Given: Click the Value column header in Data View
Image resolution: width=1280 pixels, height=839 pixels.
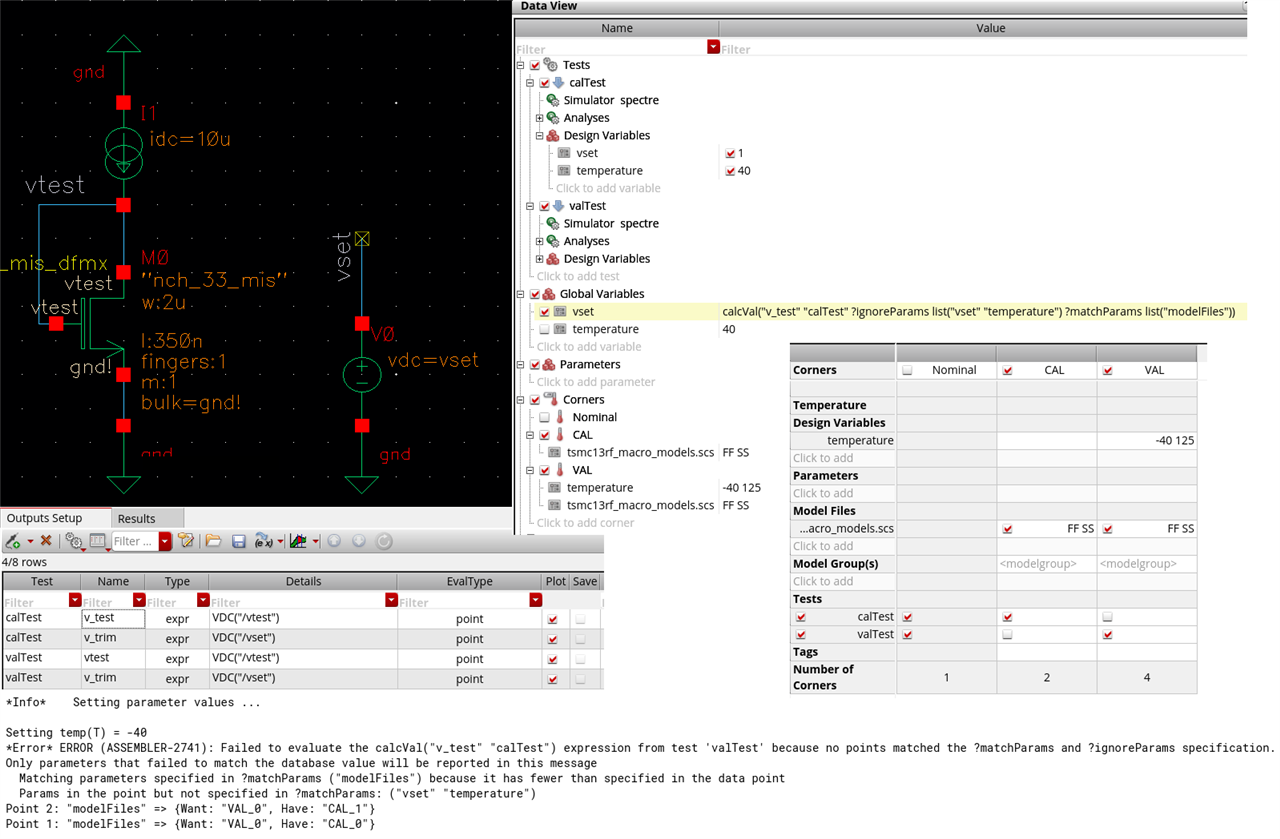Looking at the screenshot, I should point(991,28).
